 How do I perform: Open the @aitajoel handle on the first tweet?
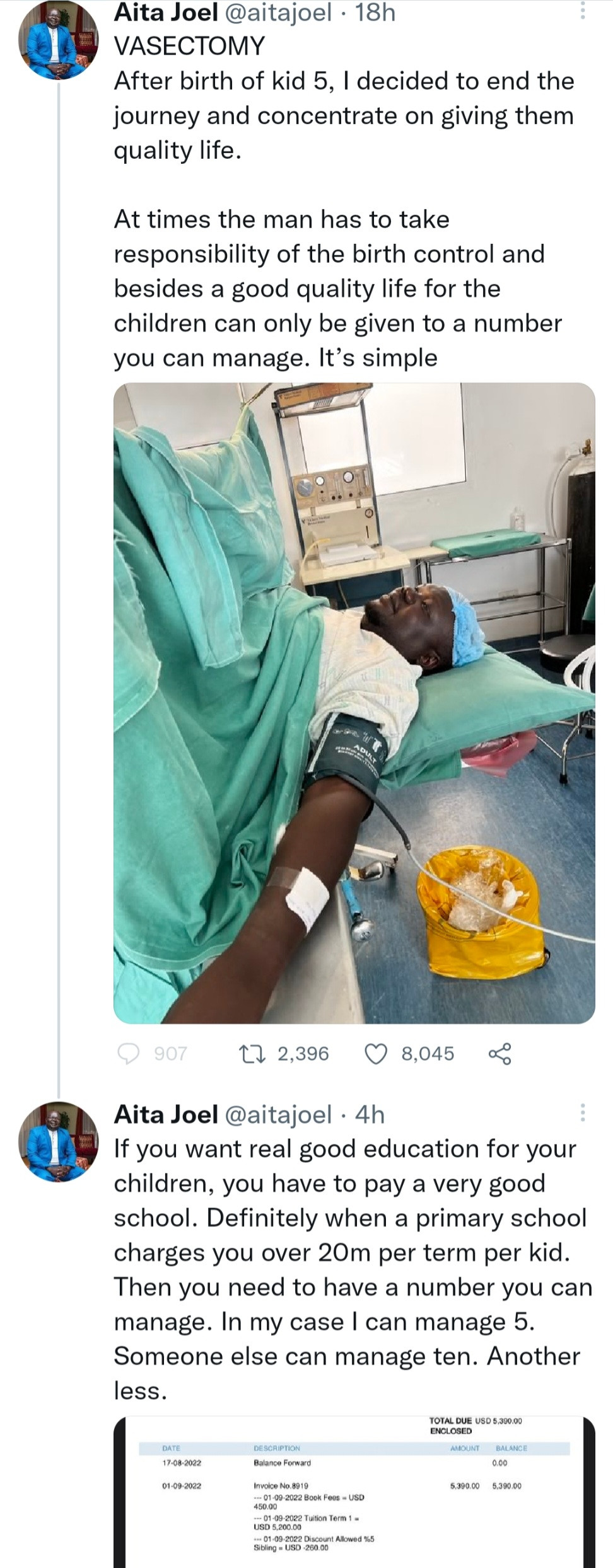coord(278,13)
